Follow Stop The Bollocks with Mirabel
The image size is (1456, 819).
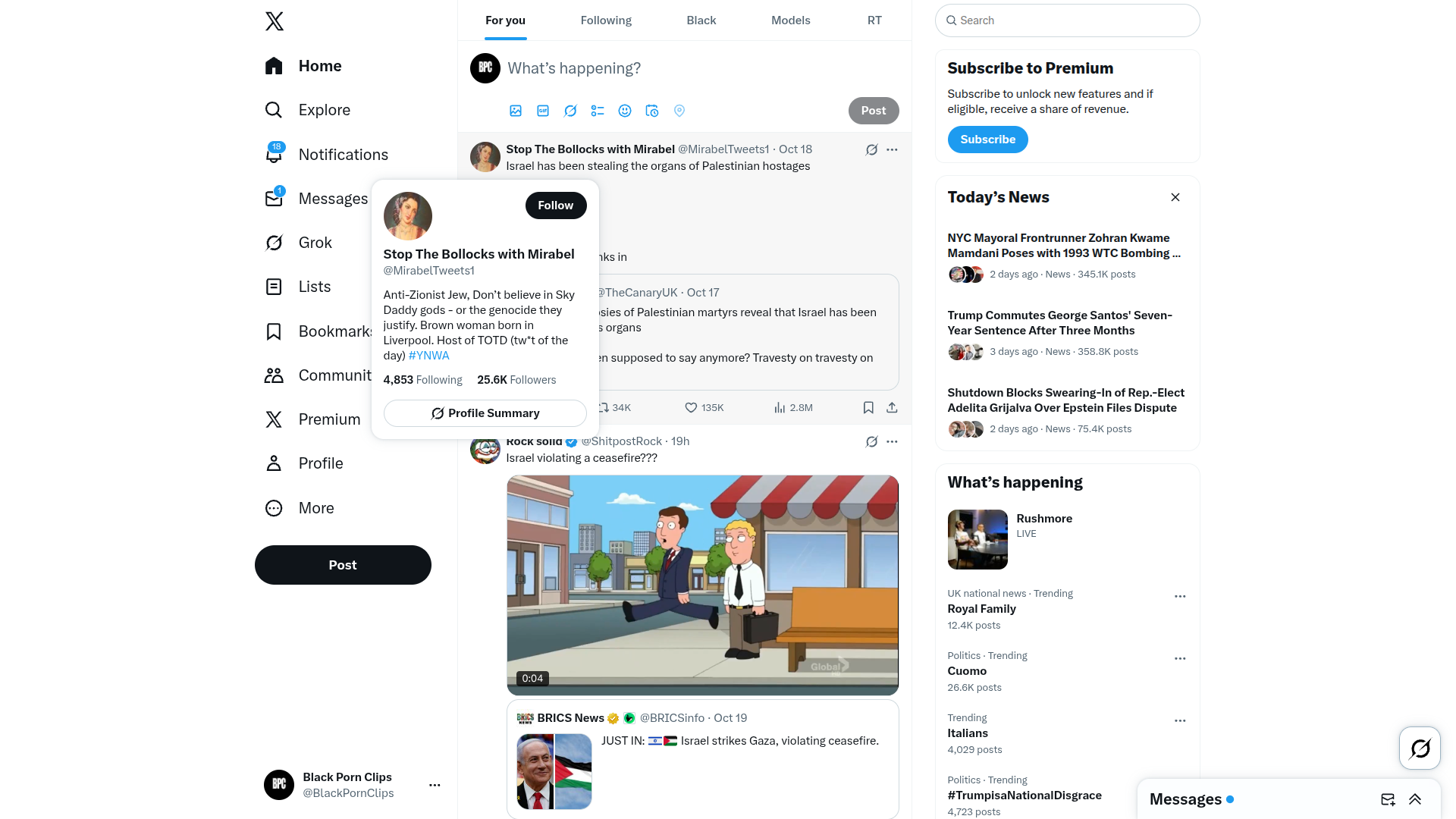click(556, 206)
